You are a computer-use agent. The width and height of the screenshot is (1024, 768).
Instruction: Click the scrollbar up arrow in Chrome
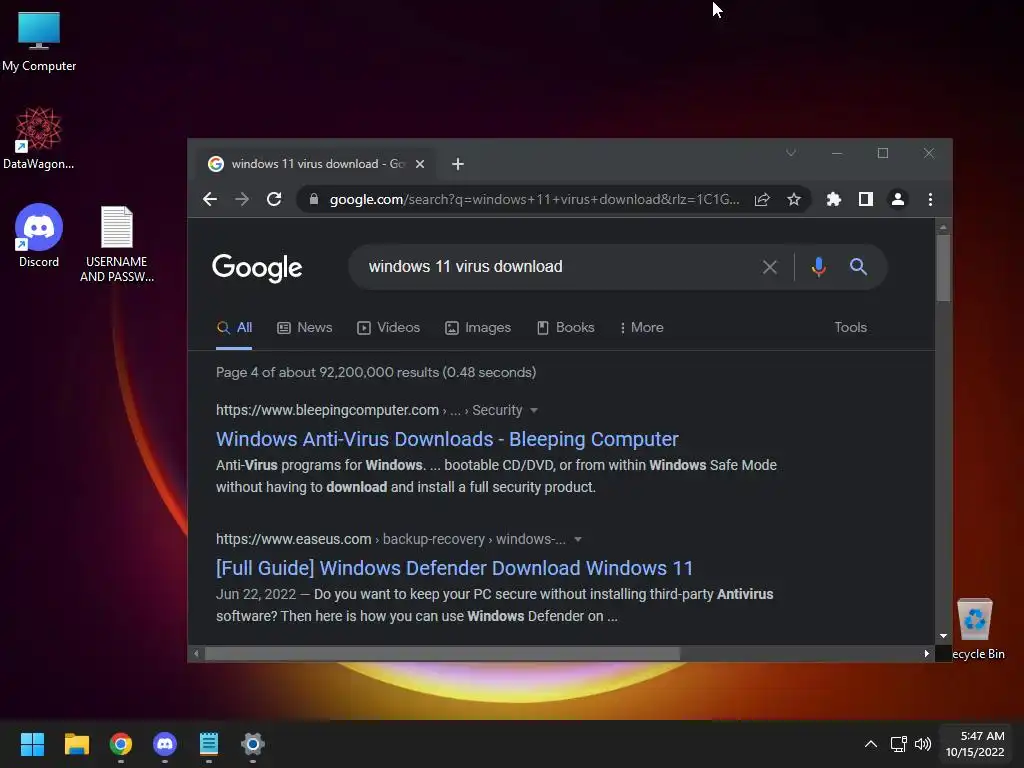coord(943,227)
